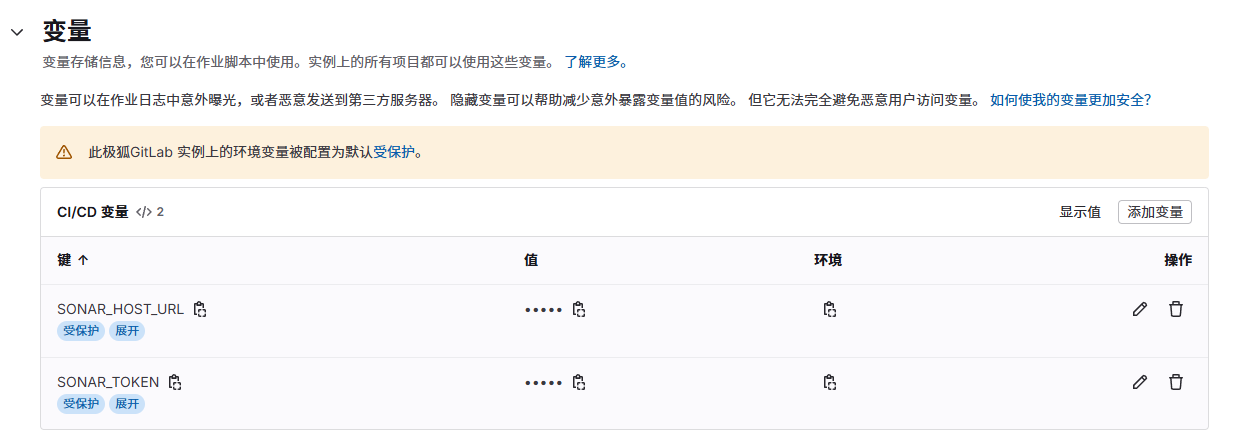Open 如何使我的变量更加安全 link

[1071, 100]
